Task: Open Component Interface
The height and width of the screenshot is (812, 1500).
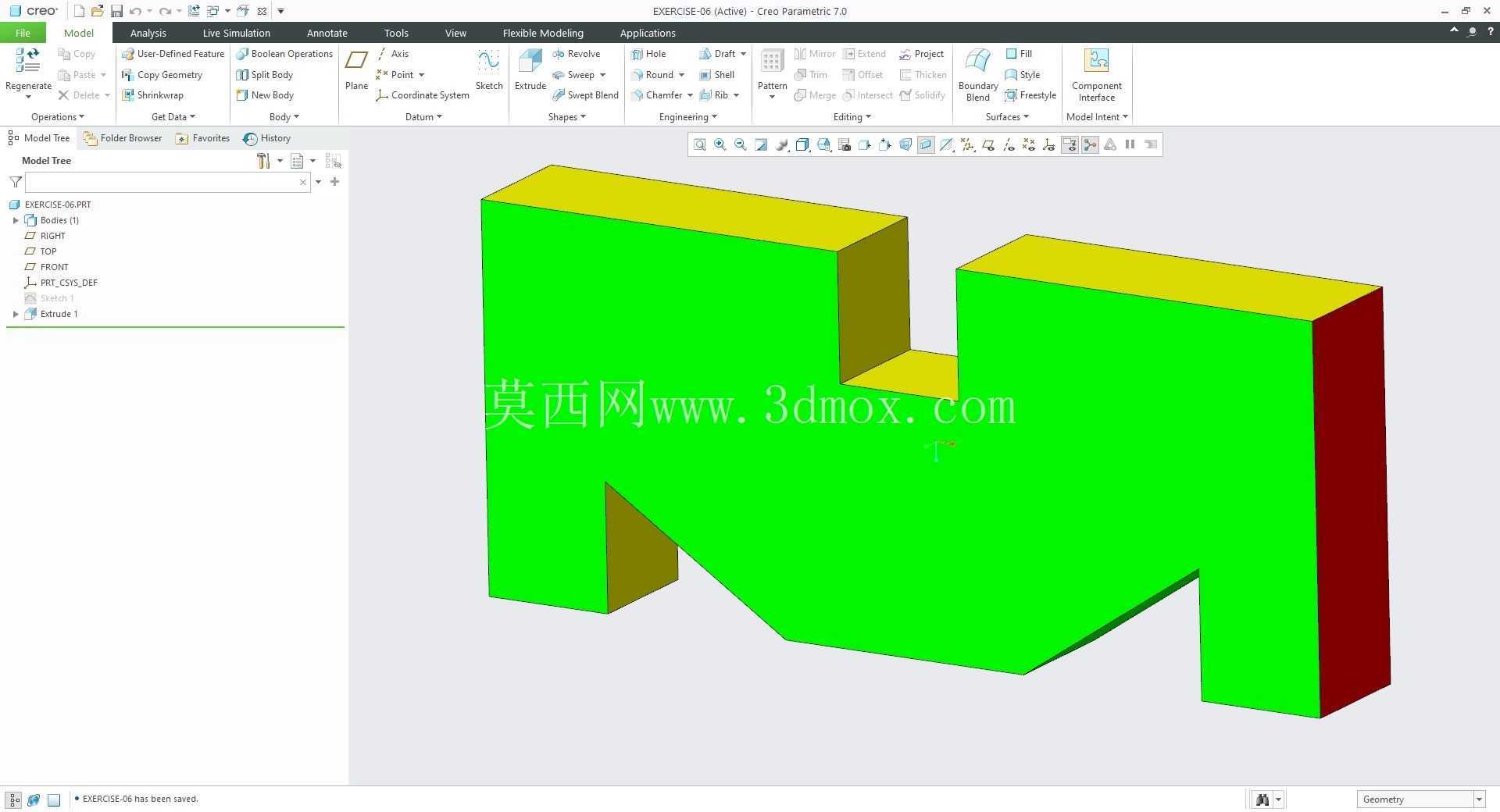Action: (1096, 75)
